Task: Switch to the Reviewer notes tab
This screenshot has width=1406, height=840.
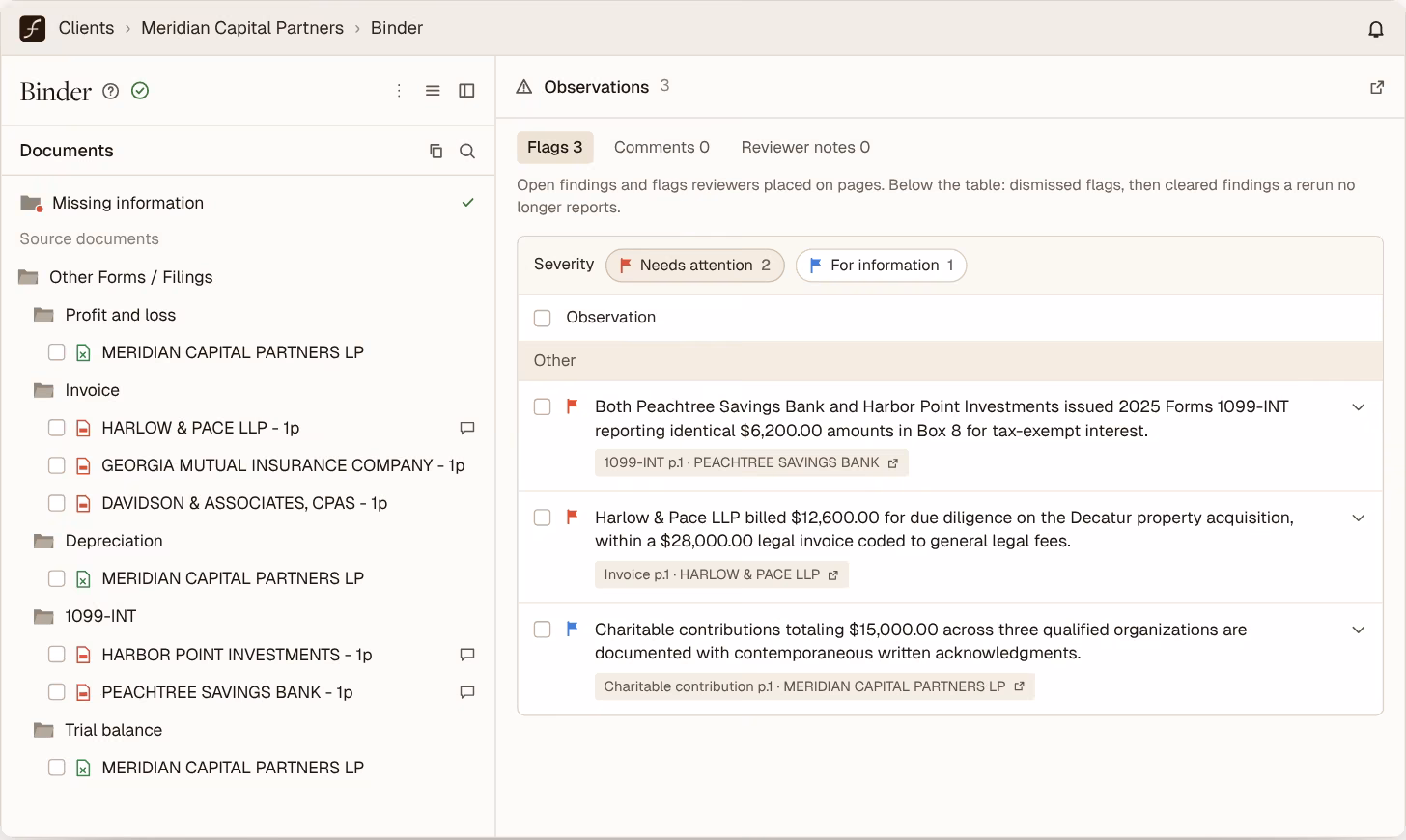Action: (805, 147)
